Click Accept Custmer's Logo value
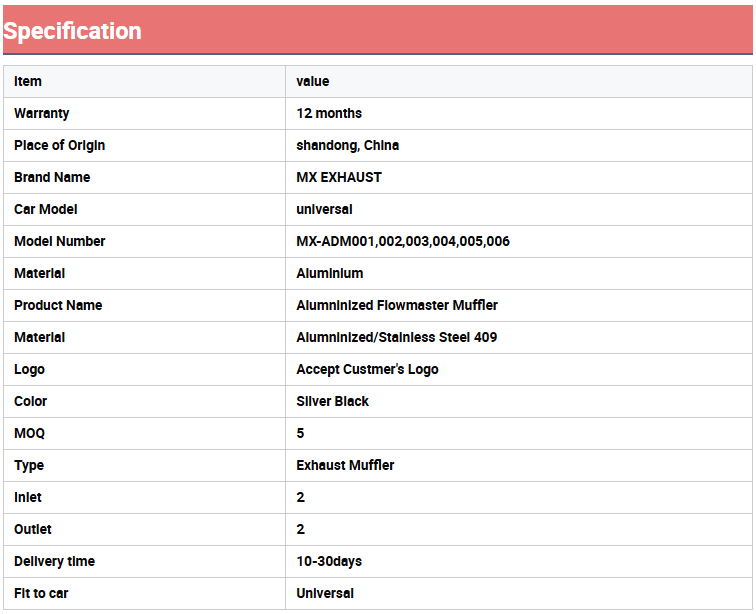756x614 pixels. 367,369
